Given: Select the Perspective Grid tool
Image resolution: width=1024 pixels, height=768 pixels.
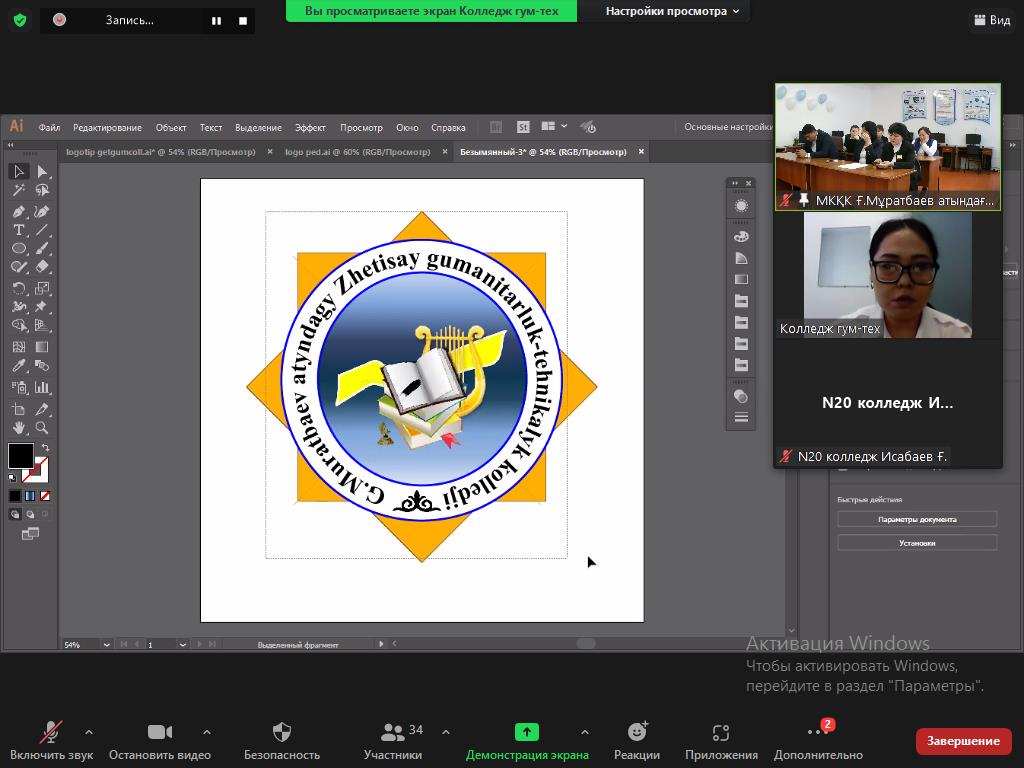Looking at the screenshot, I should pos(42,325).
